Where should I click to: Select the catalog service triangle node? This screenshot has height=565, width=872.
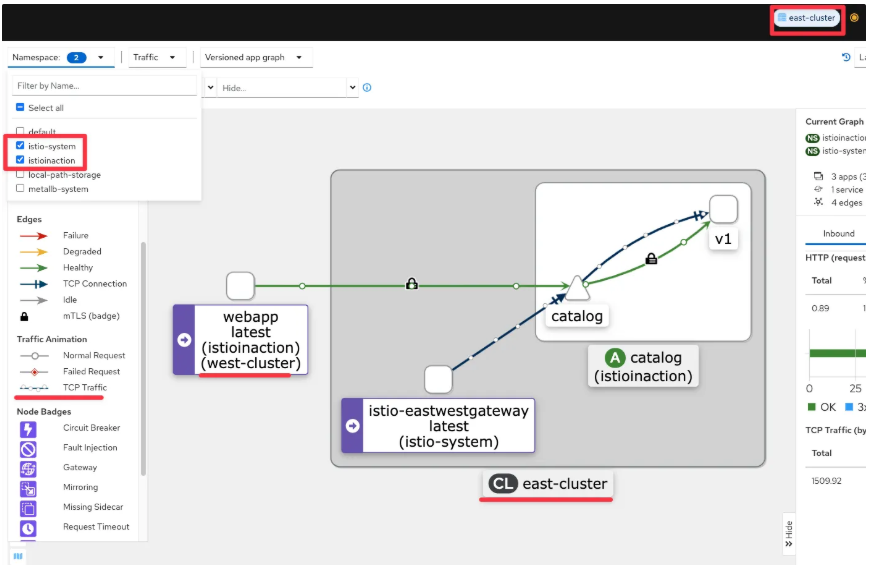coord(576,289)
